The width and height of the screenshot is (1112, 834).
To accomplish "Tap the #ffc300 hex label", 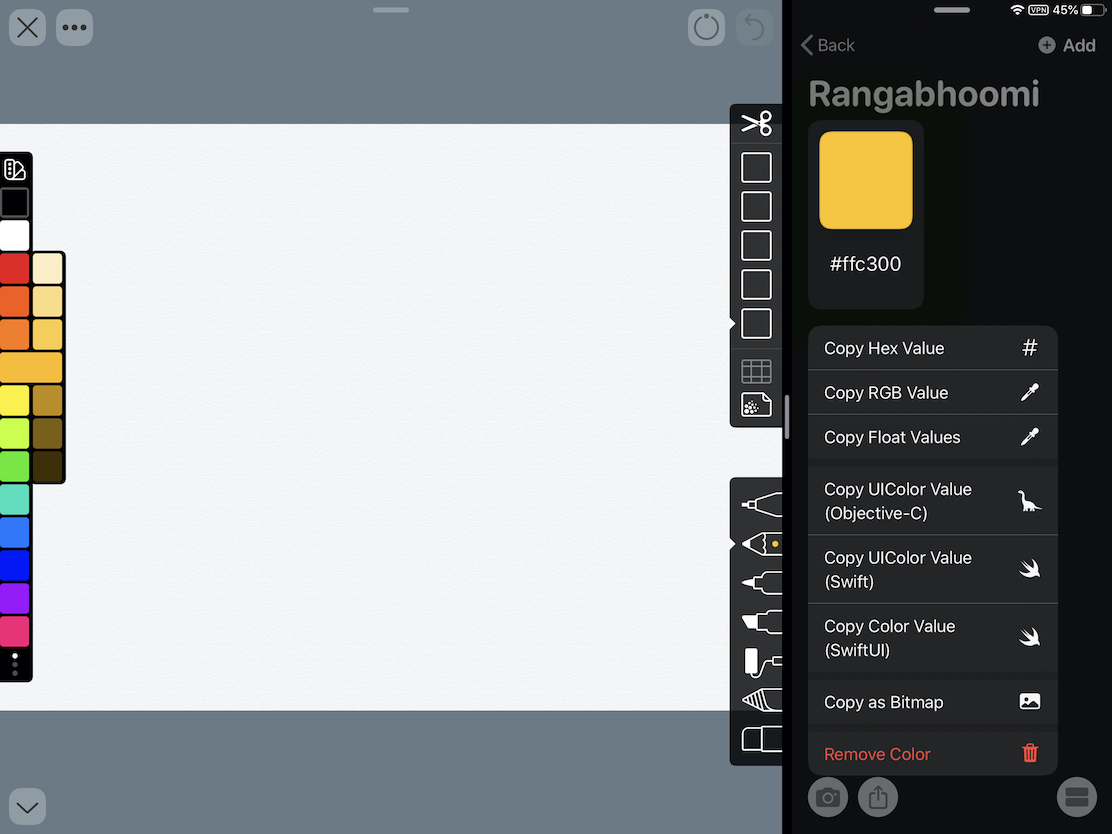I will point(866,264).
